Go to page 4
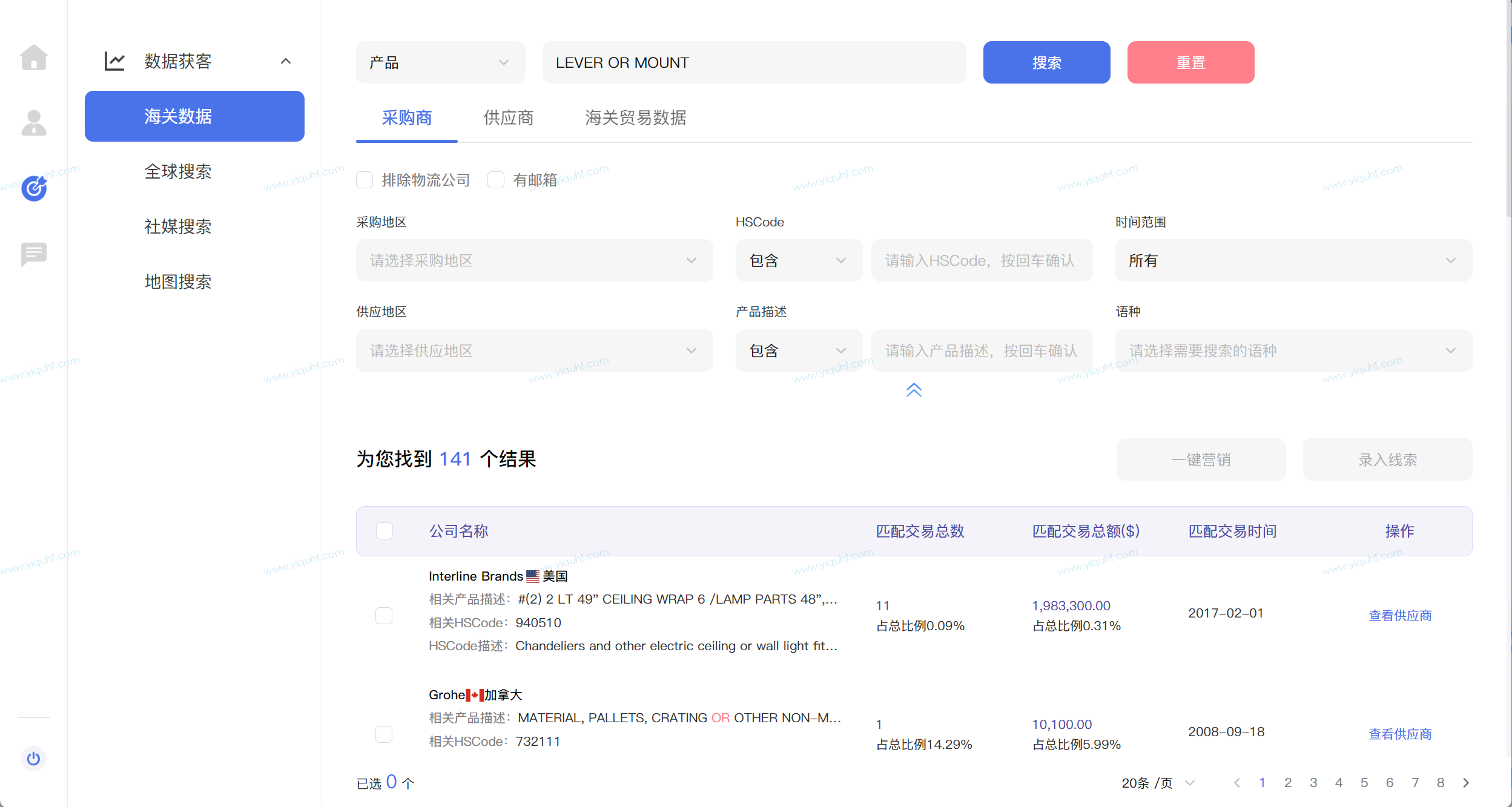Viewport: 1512px width, 807px height. tap(1339, 783)
